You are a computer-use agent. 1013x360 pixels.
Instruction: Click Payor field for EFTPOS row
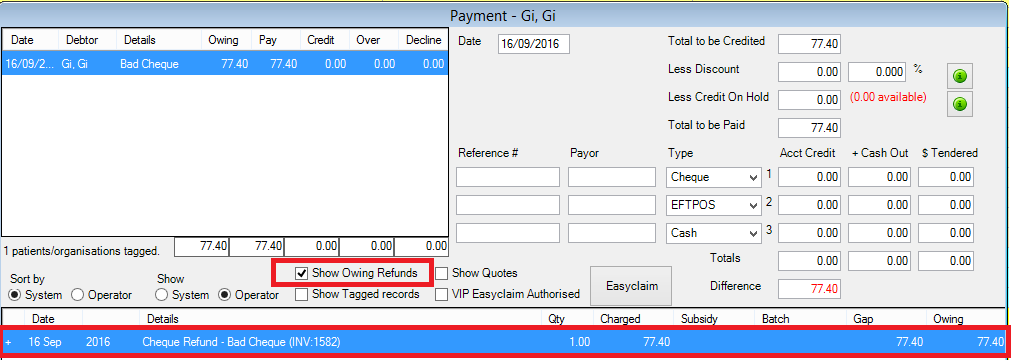[x=612, y=205]
